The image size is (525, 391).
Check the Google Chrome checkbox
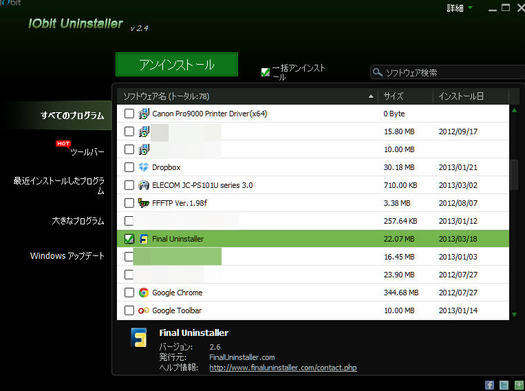(x=129, y=293)
